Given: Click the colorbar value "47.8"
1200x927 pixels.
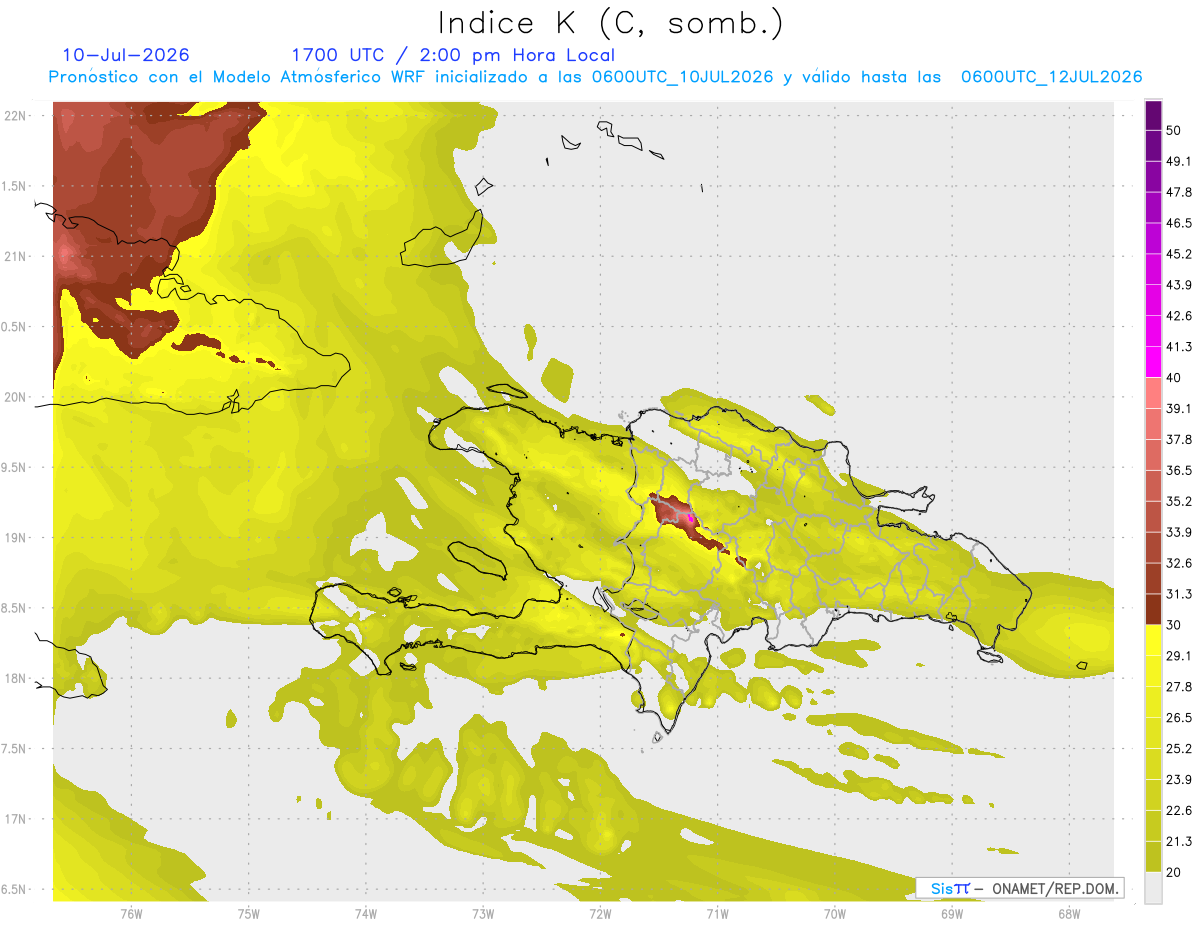Looking at the screenshot, I should 1179,192.
